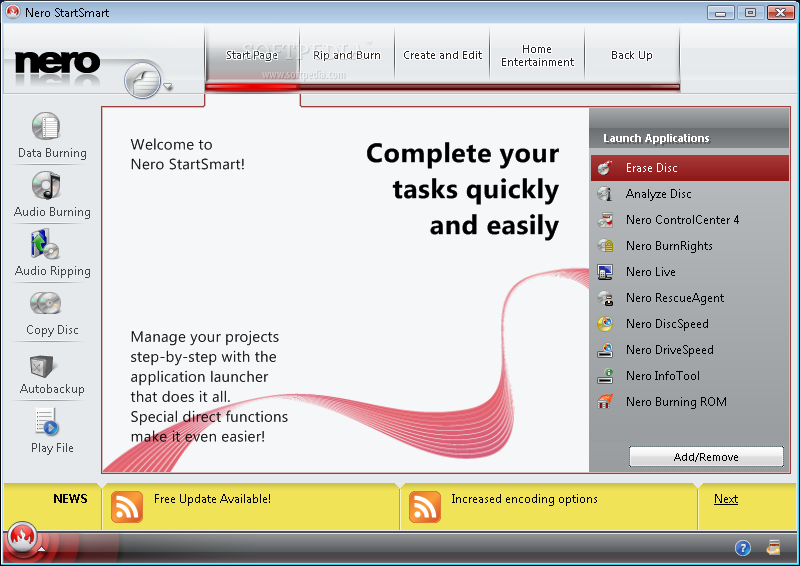Click the blue help question mark icon
The image size is (800, 566).
pyautogui.click(x=743, y=547)
